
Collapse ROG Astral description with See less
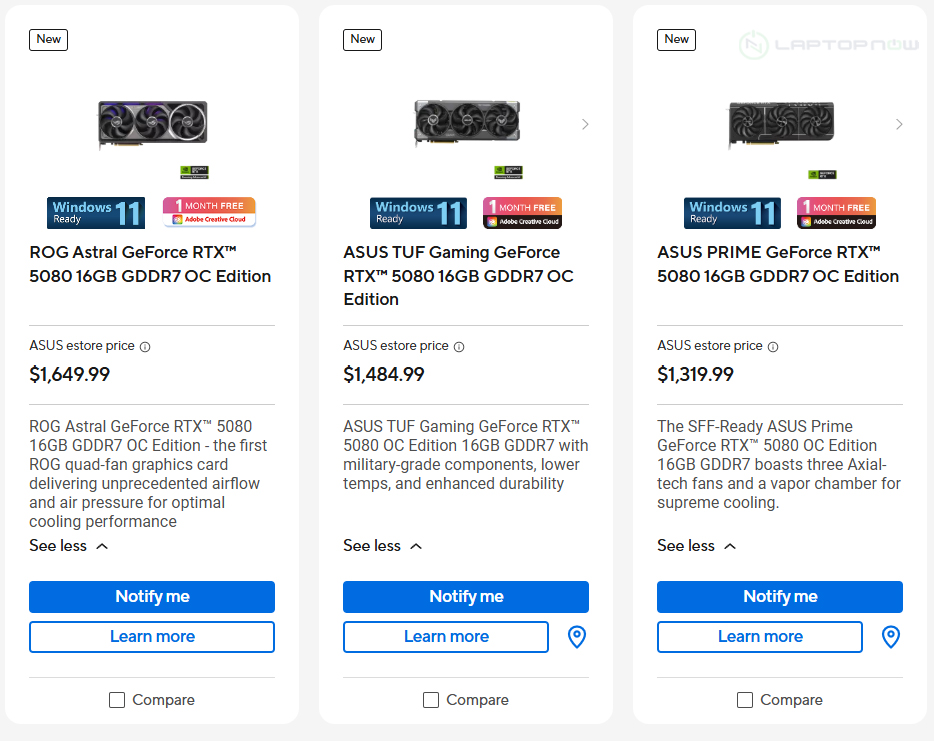tap(69, 546)
